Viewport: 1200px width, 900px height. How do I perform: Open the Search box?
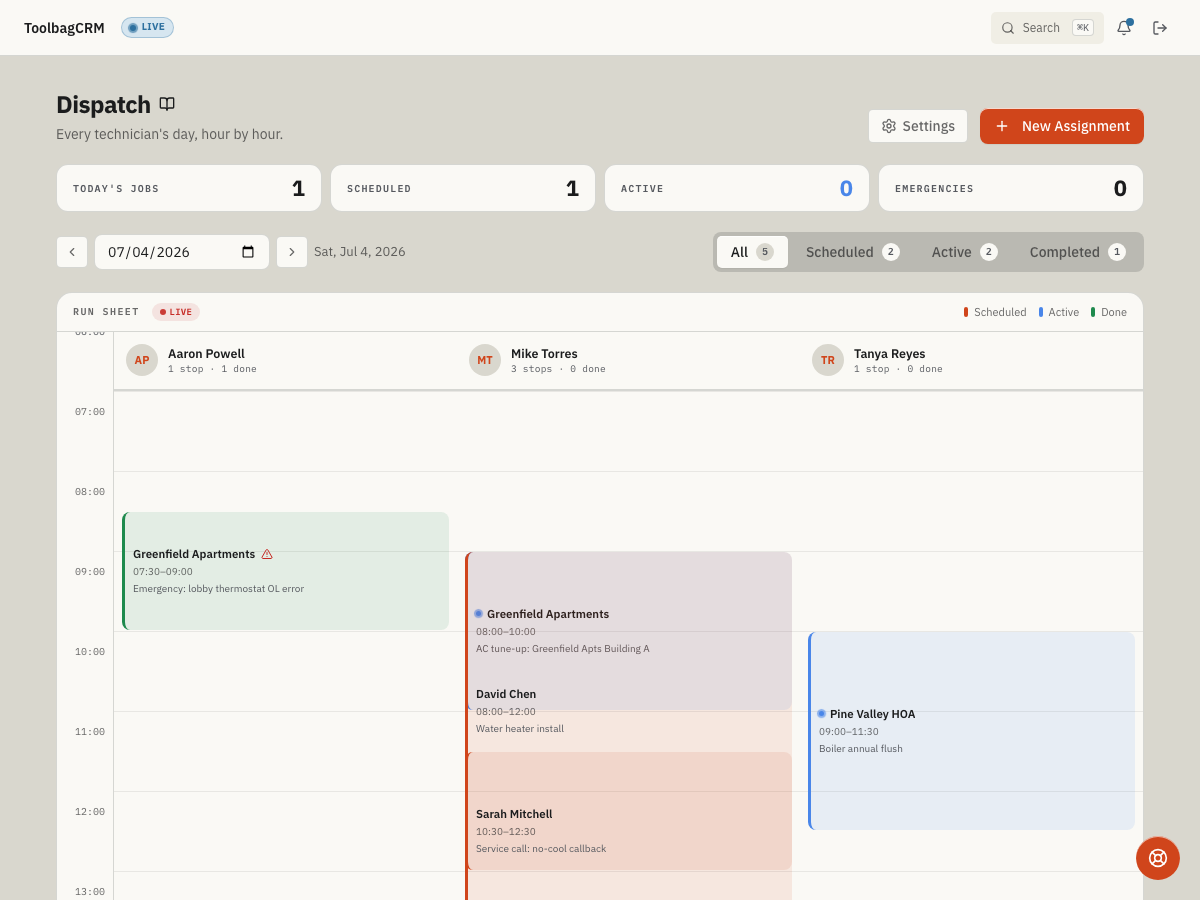click(x=1047, y=28)
